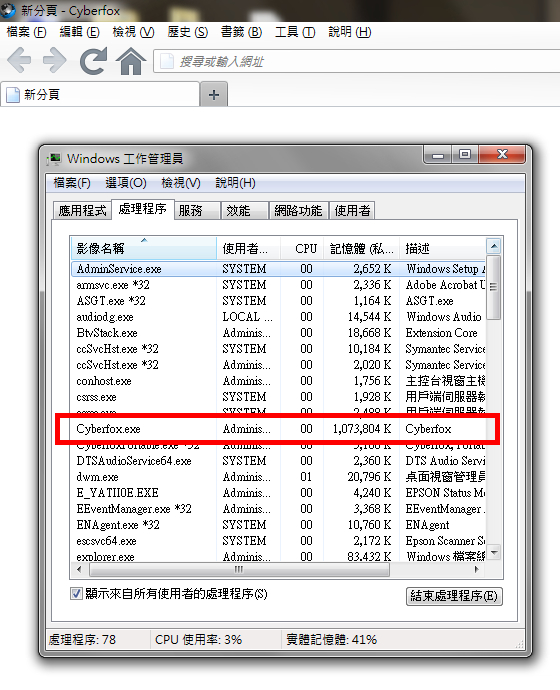
Task: Reload page with Cyberfox refresh icon
Action: pos(93,60)
